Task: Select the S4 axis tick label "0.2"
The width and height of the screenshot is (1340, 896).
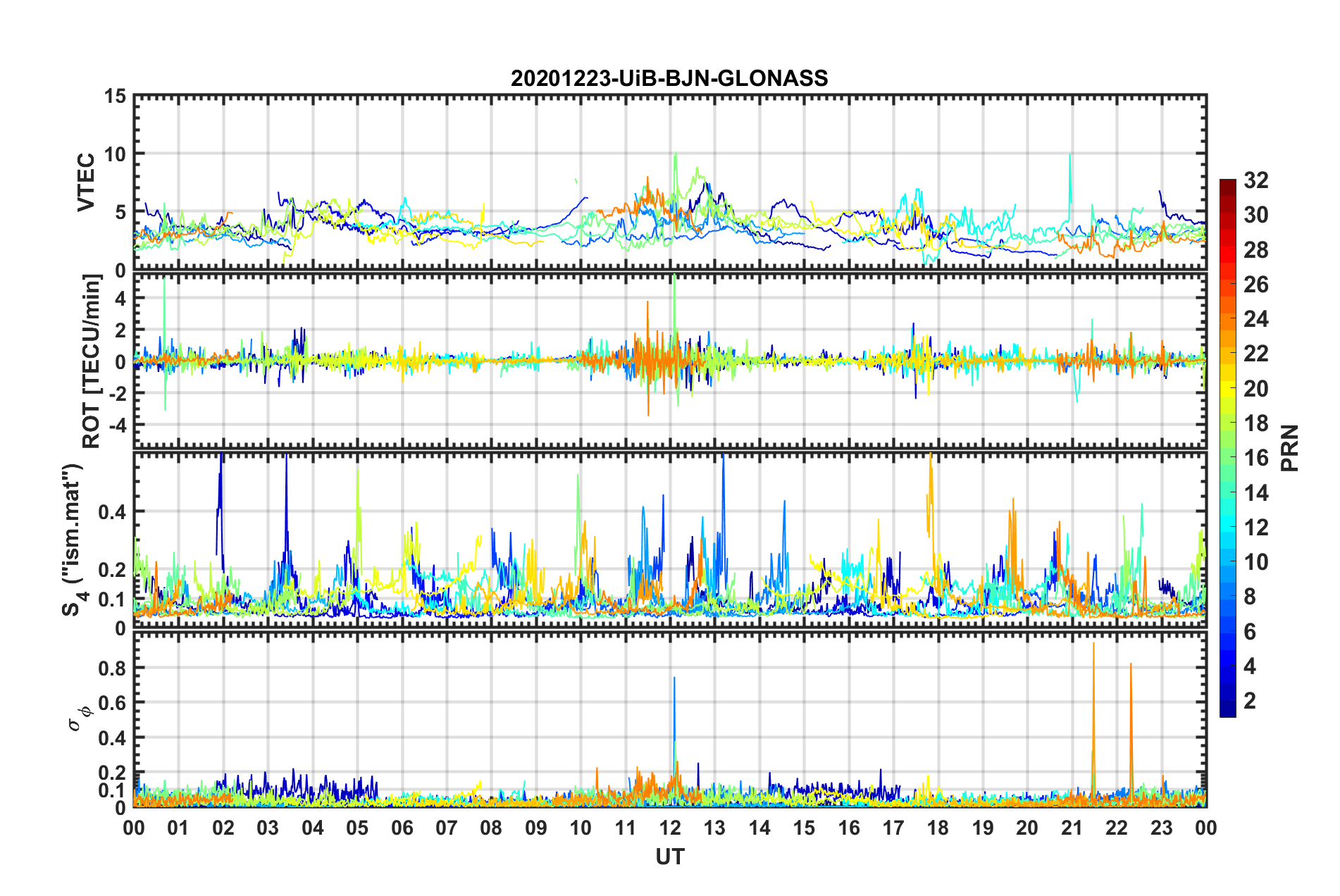Action: [112, 570]
